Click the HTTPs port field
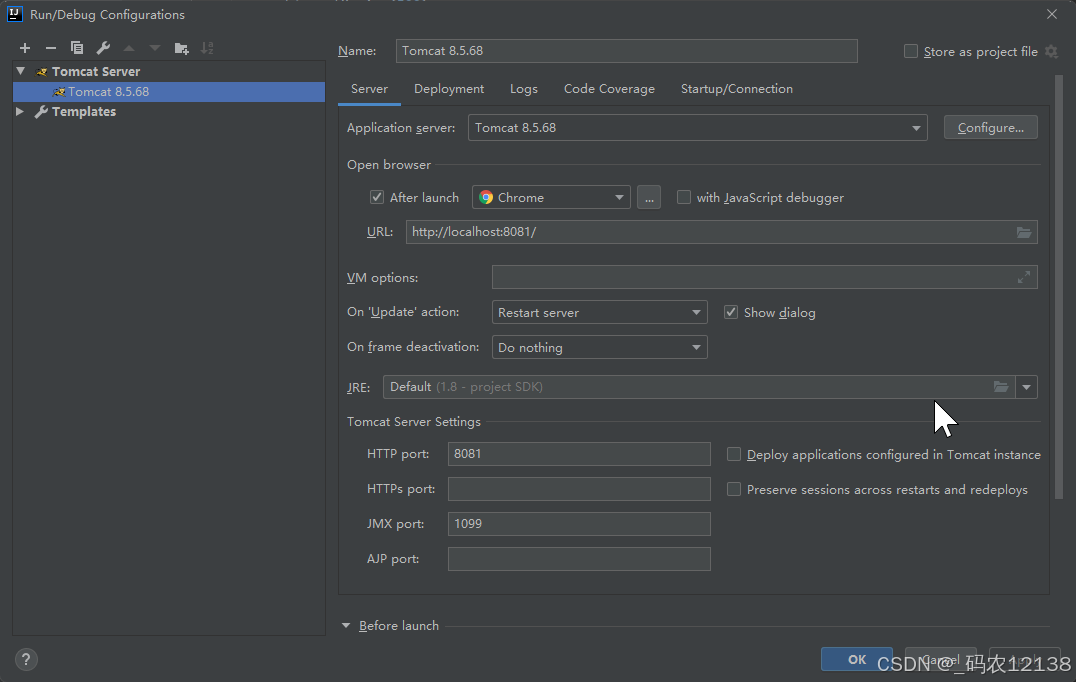The height and width of the screenshot is (682, 1076). coord(579,489)
